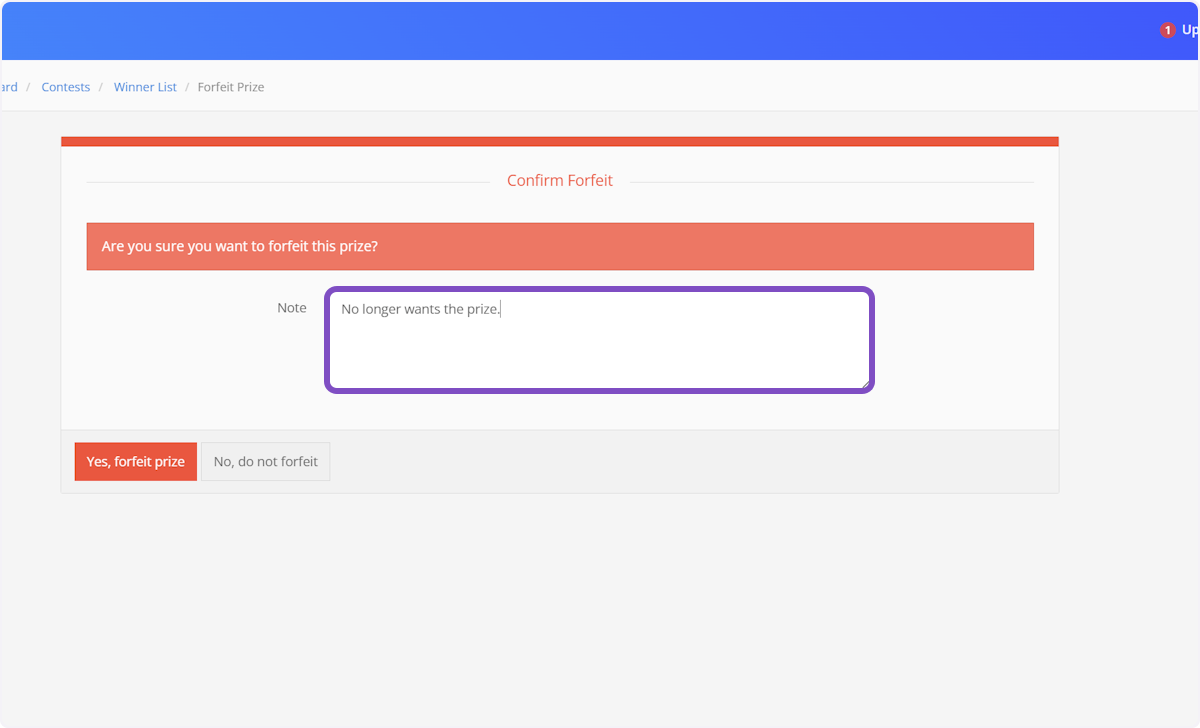
Task: Click the truncated 'Up' header link
Action: (x=1189, y=30)
